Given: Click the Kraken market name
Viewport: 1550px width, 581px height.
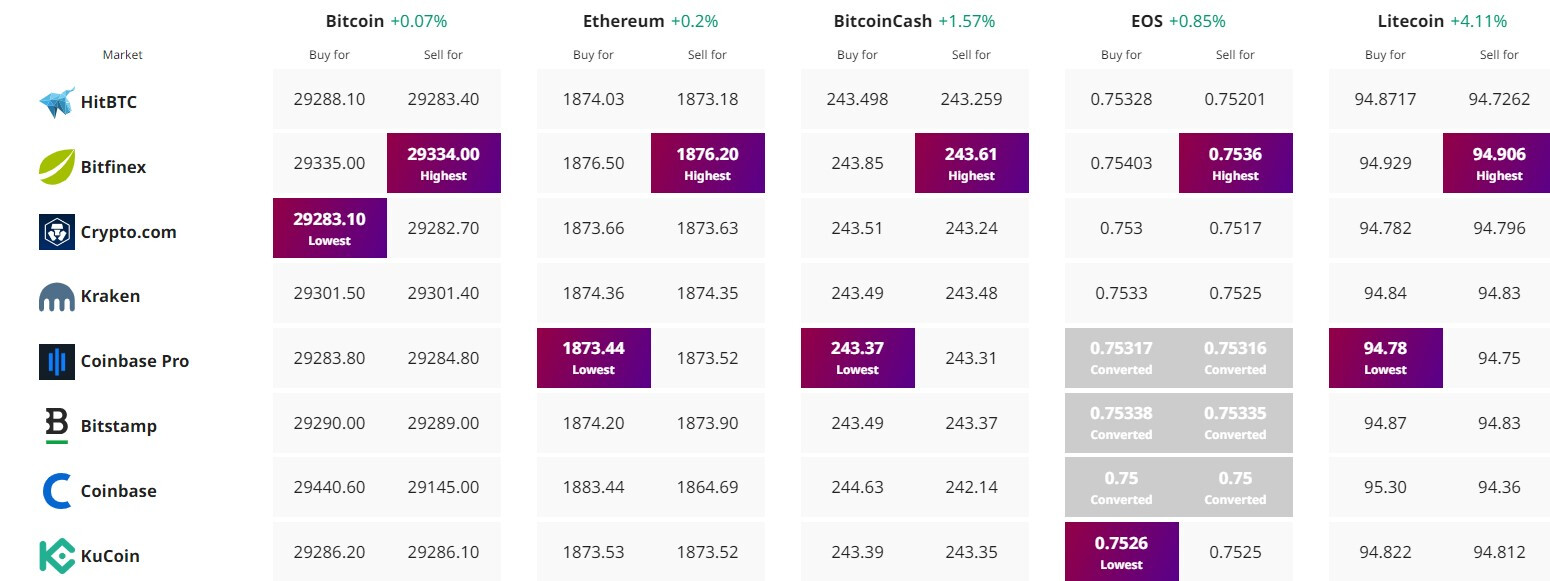Looking at the screenshot, I should point(110,297).
